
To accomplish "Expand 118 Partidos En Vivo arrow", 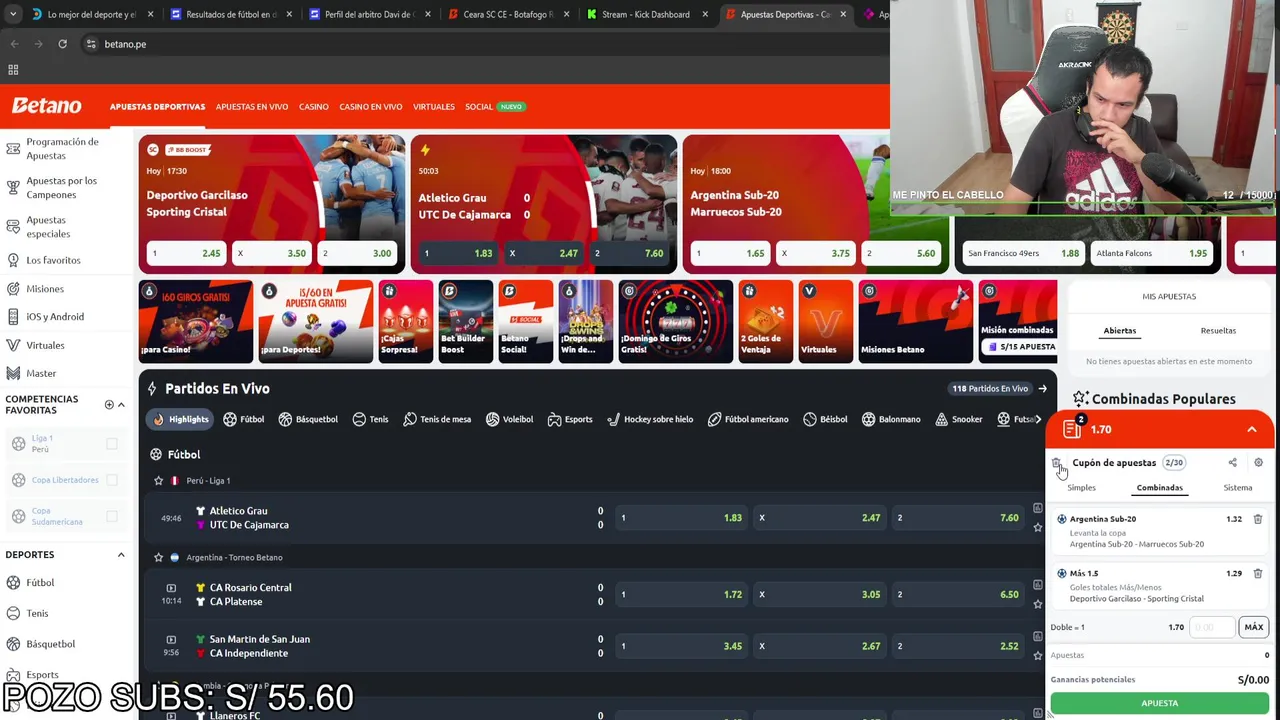I will coord(1043,389).
